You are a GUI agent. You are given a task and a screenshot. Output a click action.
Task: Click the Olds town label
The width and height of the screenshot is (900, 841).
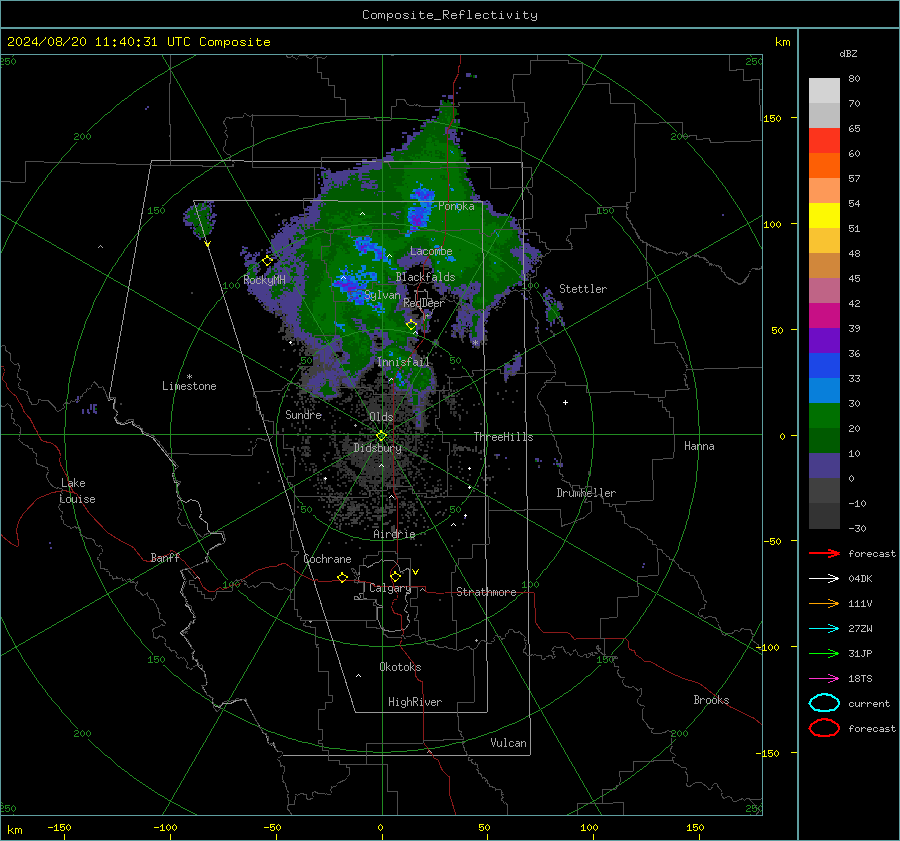(x=381, y=417)
